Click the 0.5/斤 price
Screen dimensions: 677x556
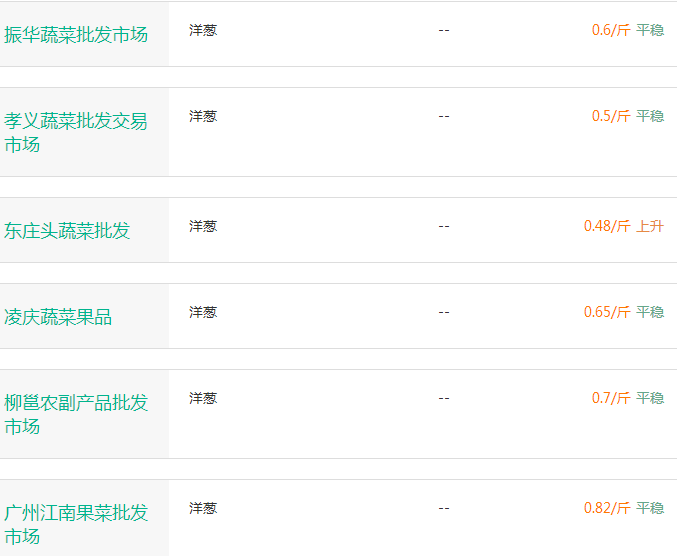pyautogui.click(x=611, y=116)
